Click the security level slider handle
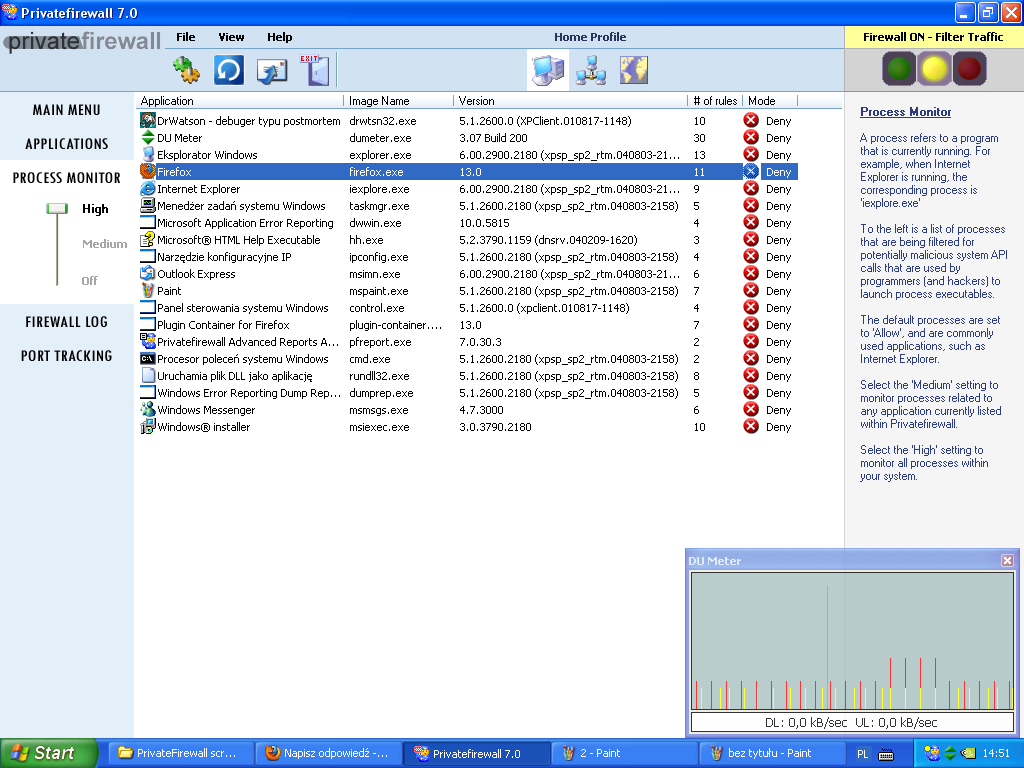This screenshot has width=1024, height=768. coord(57,209)
